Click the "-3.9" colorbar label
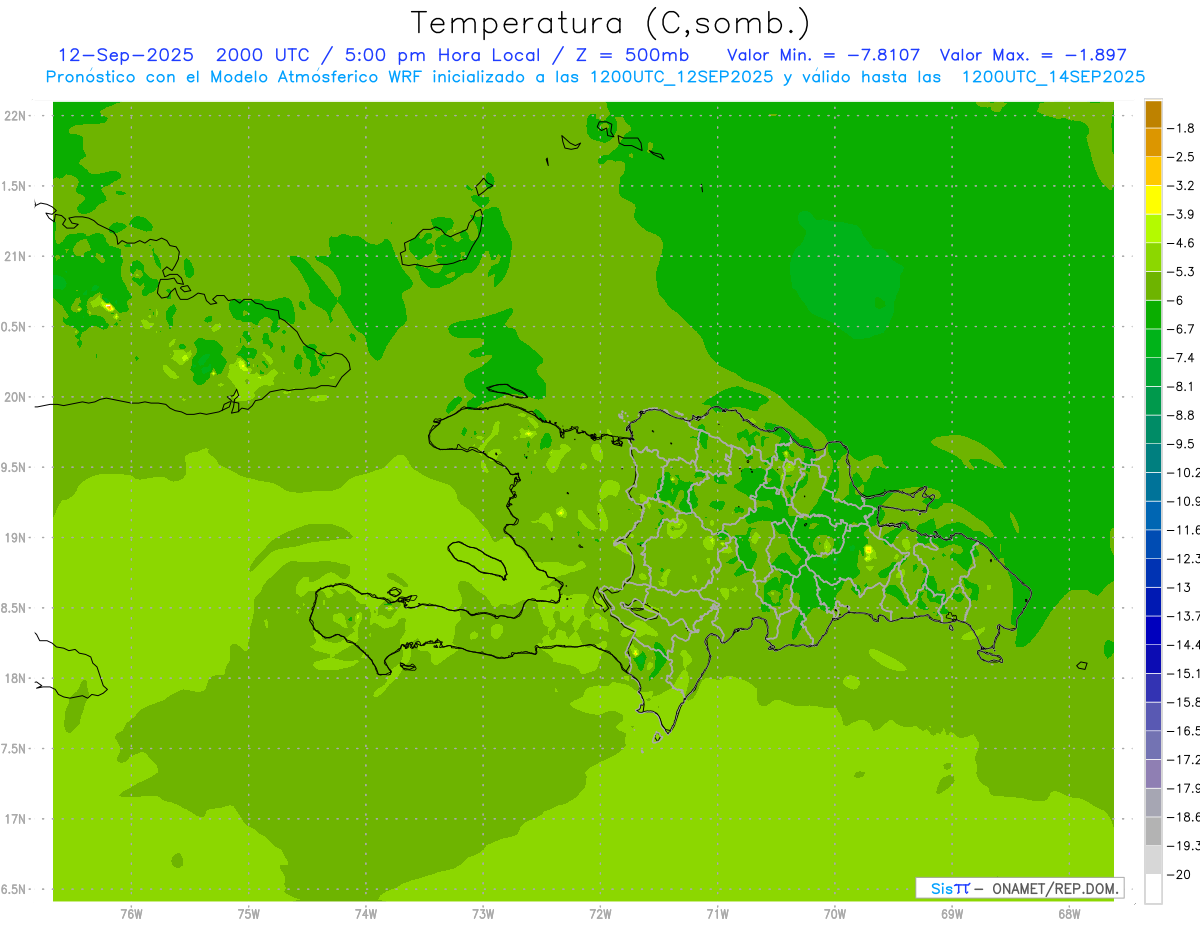Viewport: 1200px width, 927px height. [x=1182, y=214]
